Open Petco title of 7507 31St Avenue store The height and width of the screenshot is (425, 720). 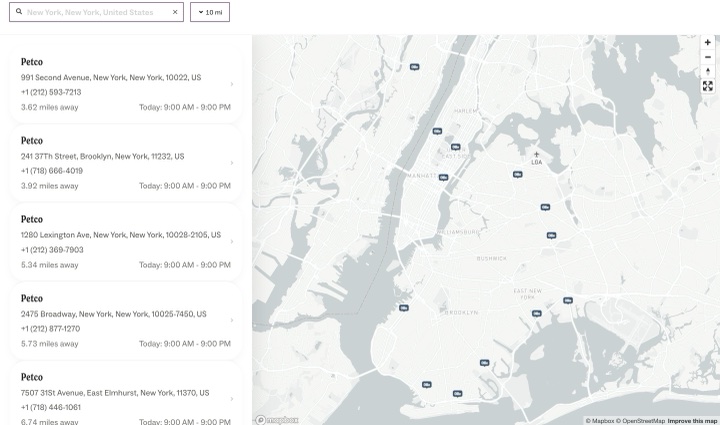(32, 377)
